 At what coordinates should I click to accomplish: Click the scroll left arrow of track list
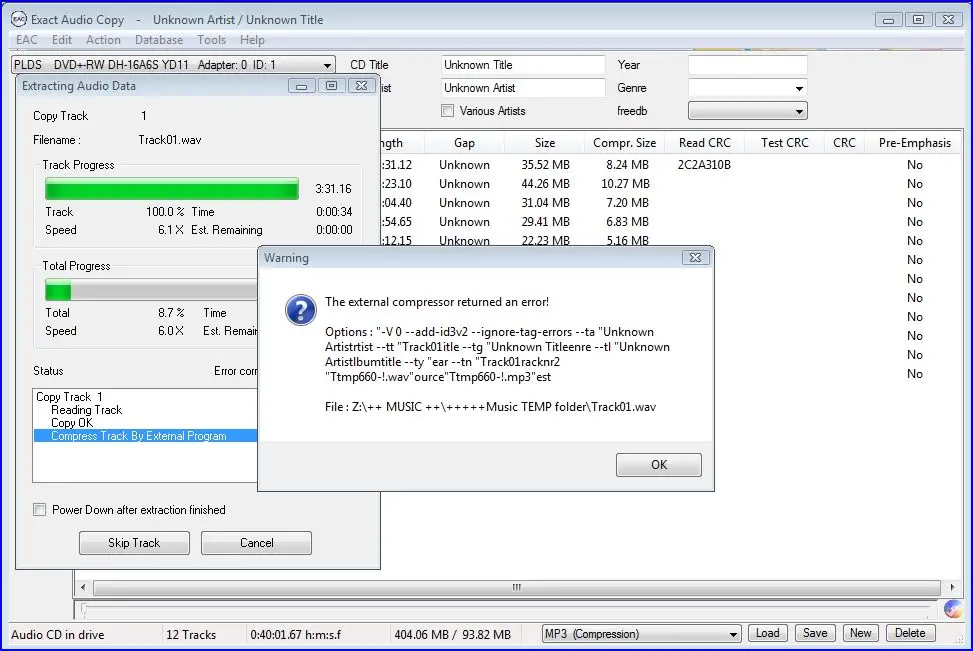coord(83,587)
